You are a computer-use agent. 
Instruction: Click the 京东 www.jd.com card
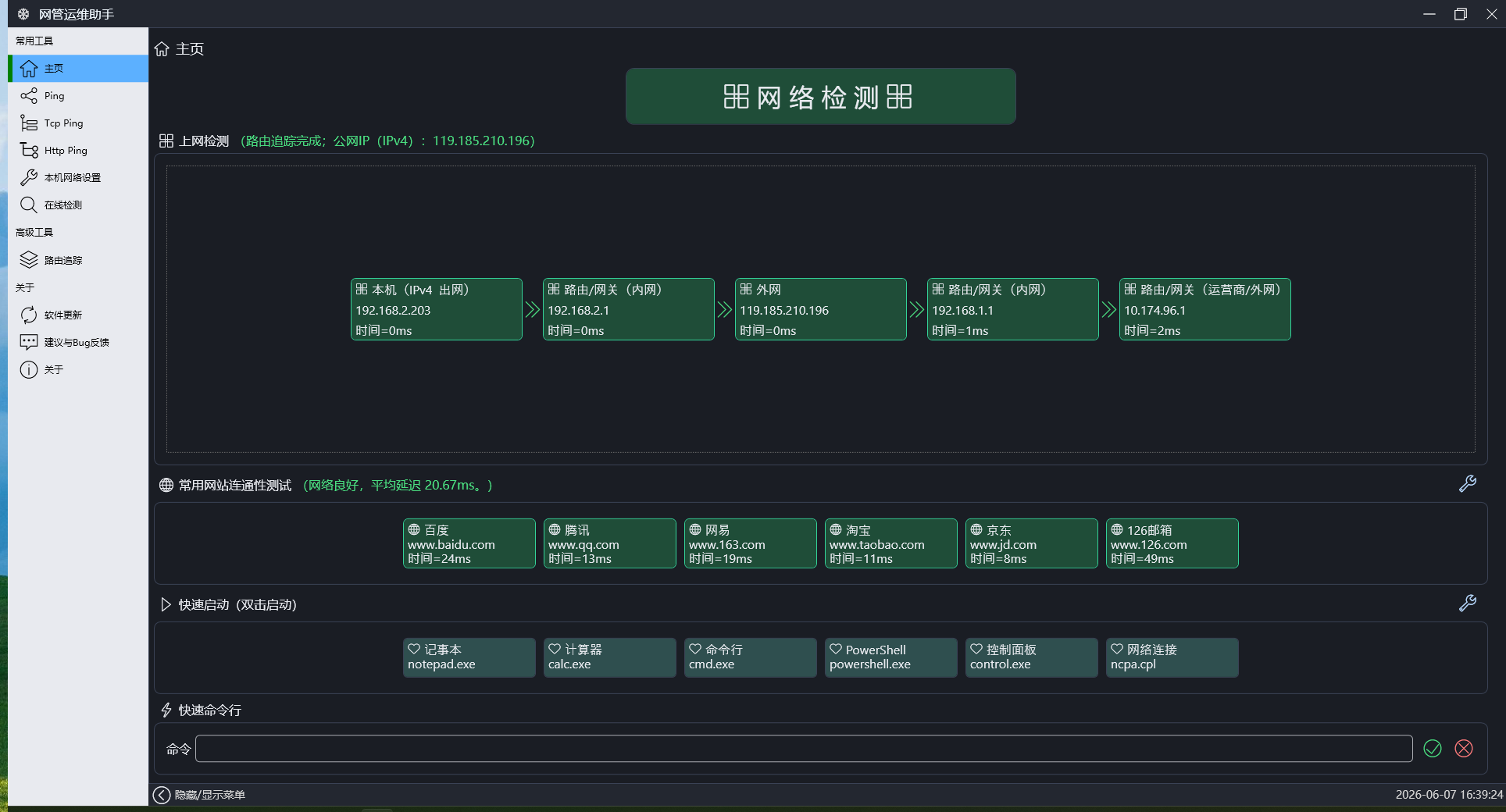click(1032, 543)
